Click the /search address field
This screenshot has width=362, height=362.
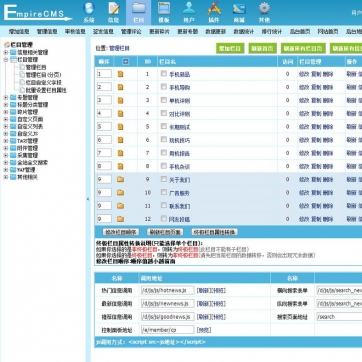339,317
